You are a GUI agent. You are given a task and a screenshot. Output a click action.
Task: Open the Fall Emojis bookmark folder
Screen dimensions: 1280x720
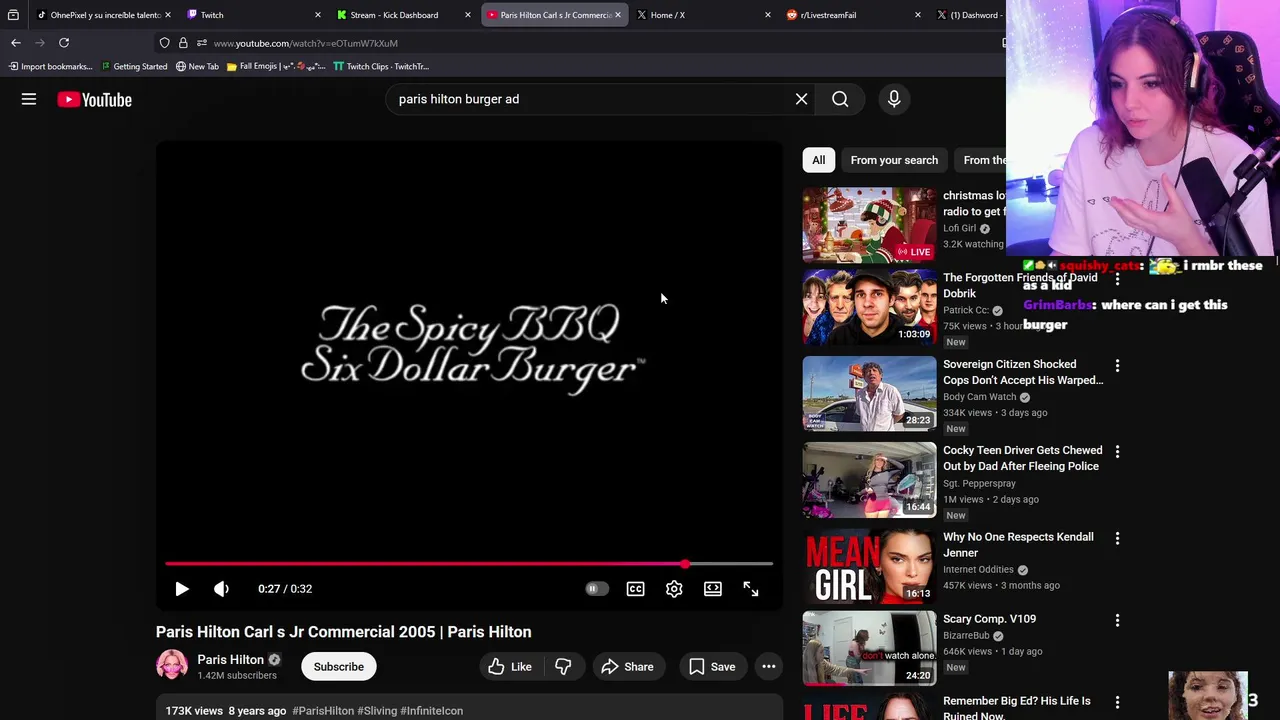[276, 66]
